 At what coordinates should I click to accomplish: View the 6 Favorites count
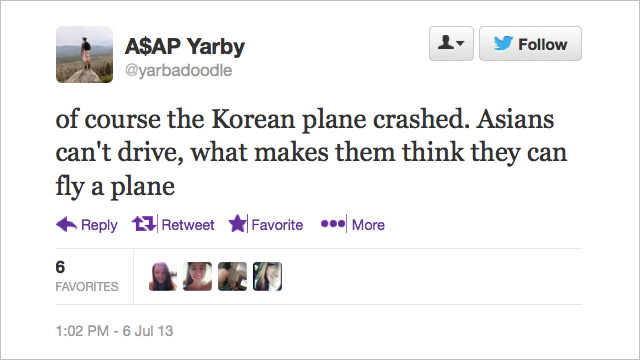[x=87, y=276]
